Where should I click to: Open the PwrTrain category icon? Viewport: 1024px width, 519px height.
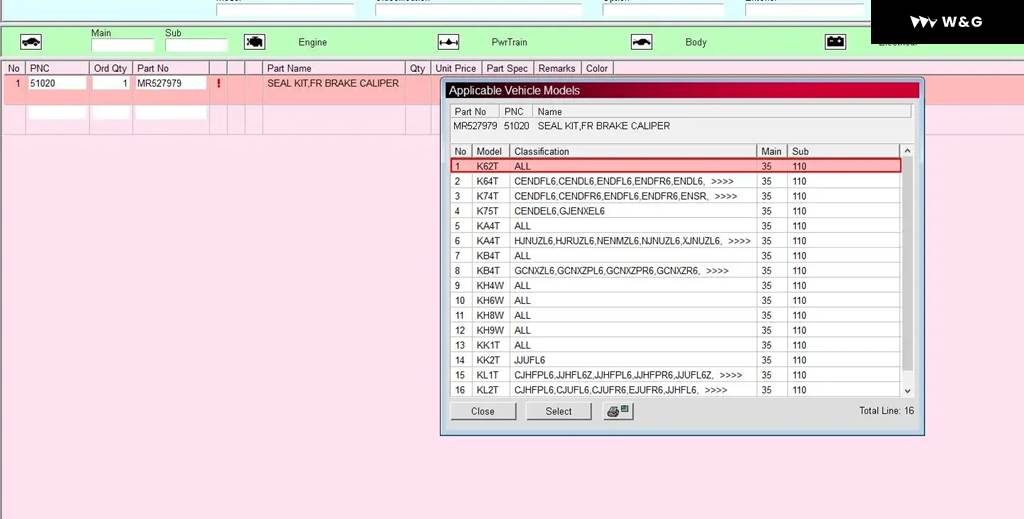click(x=448, y=42)
